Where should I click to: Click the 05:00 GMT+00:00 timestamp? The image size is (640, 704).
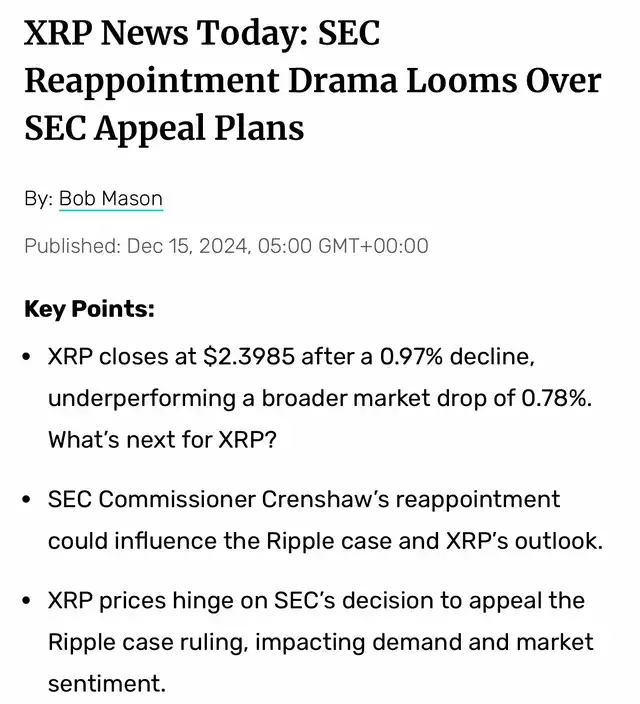[343, 246]
